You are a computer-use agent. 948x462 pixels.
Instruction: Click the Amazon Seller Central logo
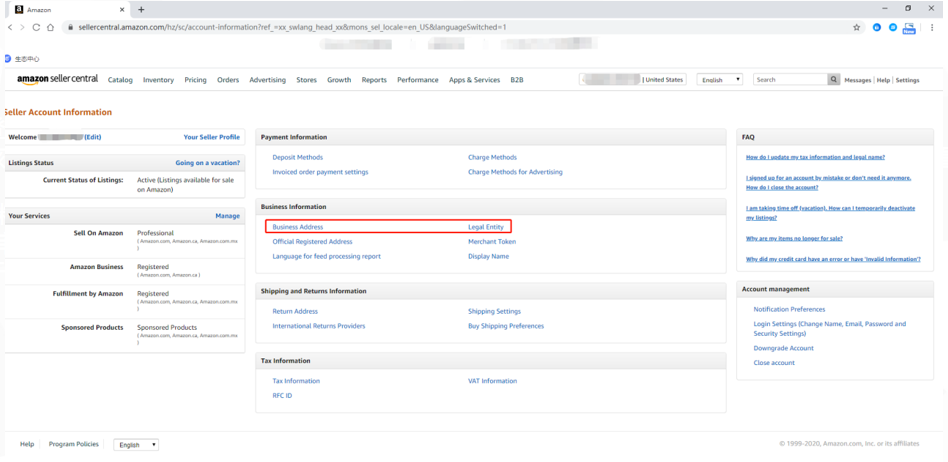point(57,79)
